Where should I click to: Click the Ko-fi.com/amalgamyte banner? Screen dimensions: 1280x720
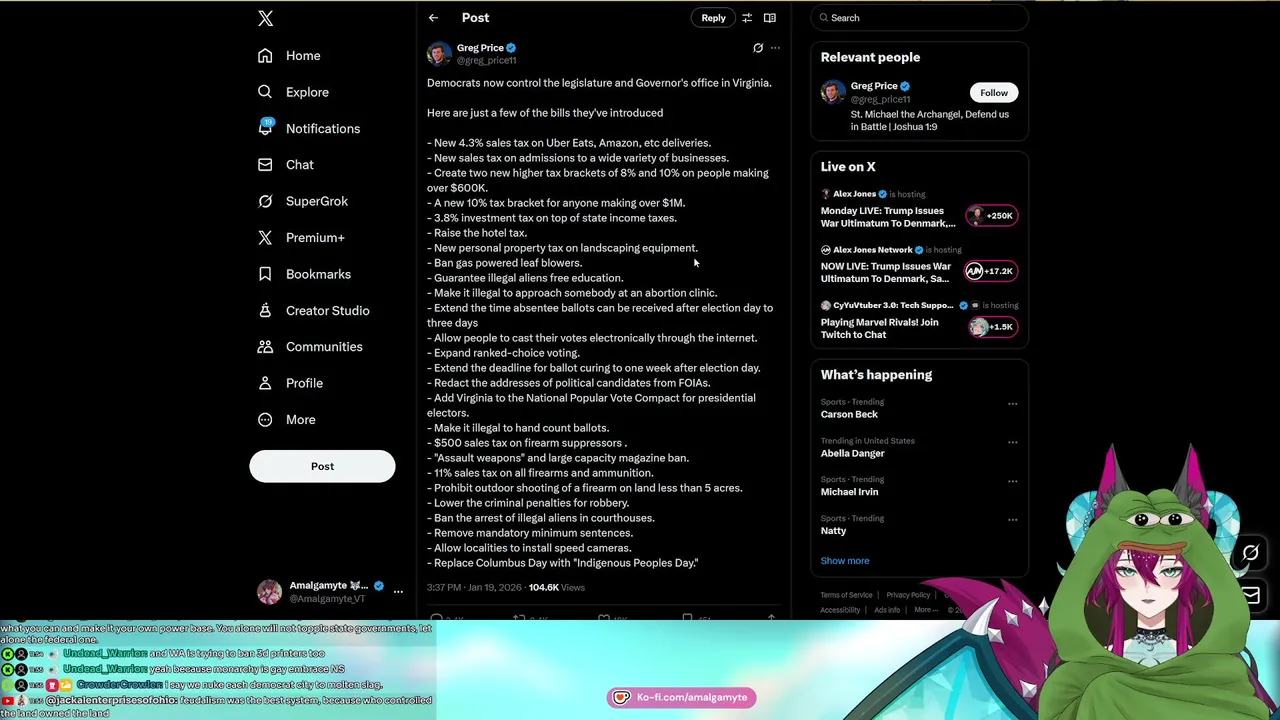tap(681, 697)
